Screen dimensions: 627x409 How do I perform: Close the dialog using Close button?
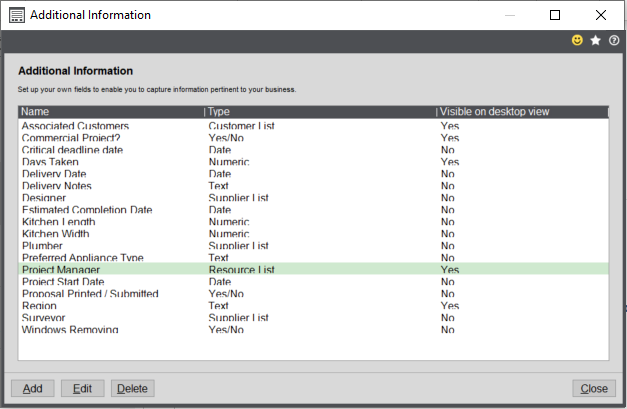tap(594, 388)
